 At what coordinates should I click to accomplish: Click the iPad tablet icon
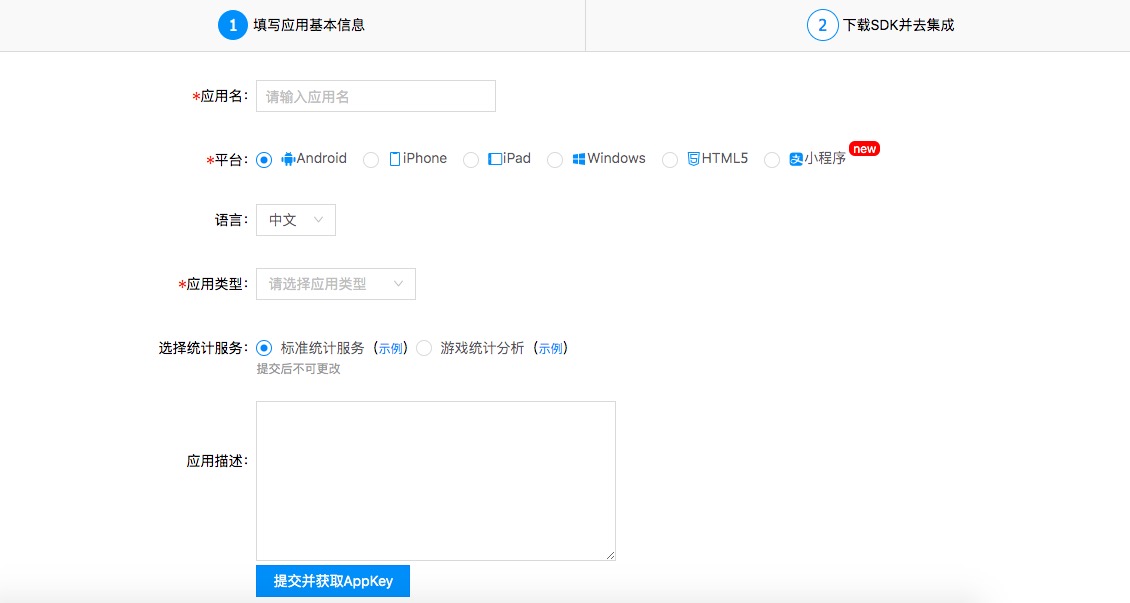pyautogui.click(x=495, y=159)
